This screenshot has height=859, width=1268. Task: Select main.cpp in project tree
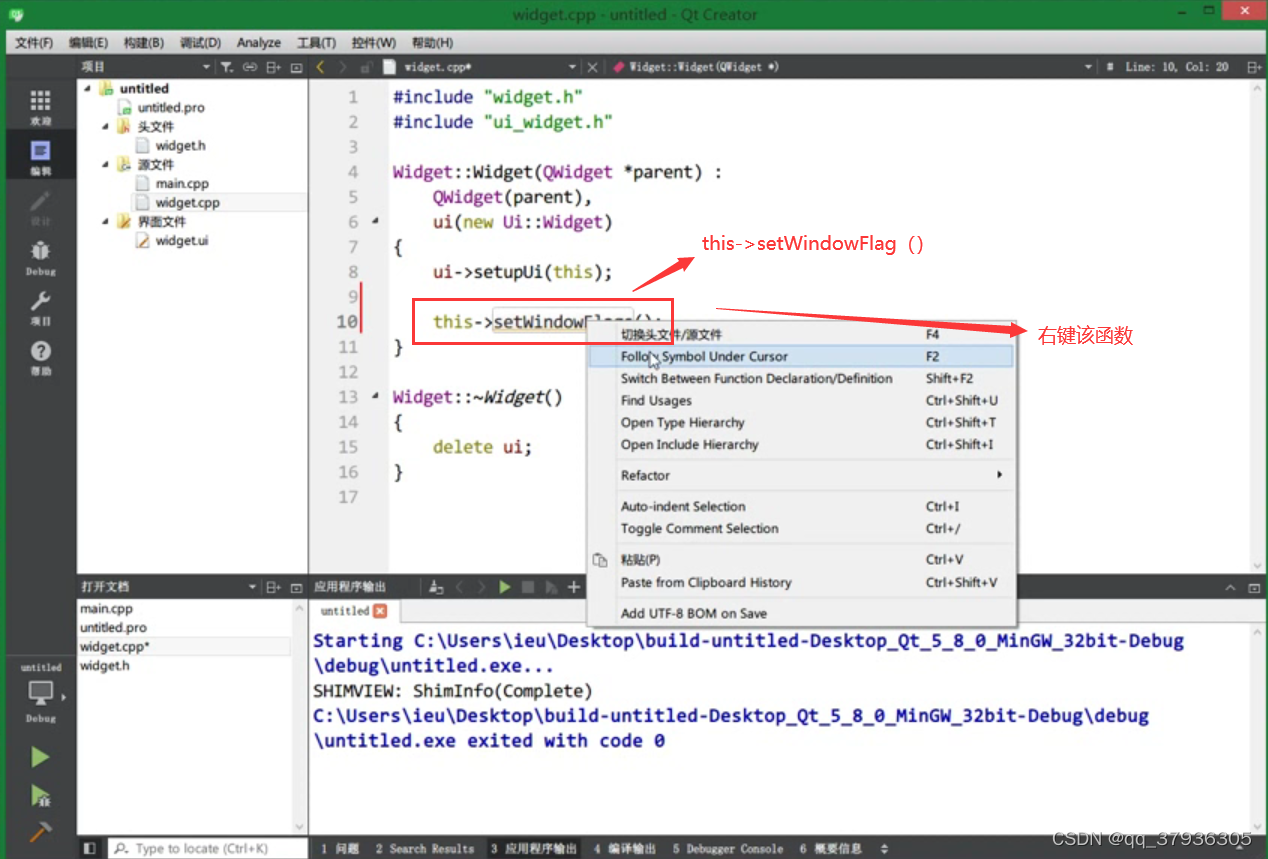(182, 183)
